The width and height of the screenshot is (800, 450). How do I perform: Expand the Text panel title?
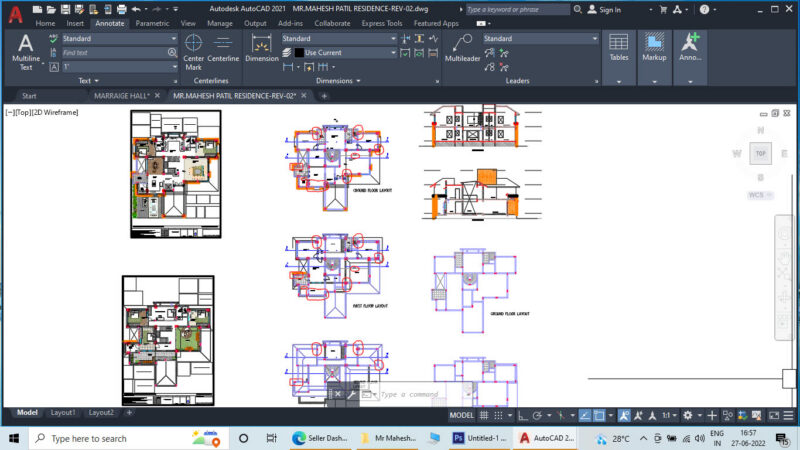coord(88,81)
